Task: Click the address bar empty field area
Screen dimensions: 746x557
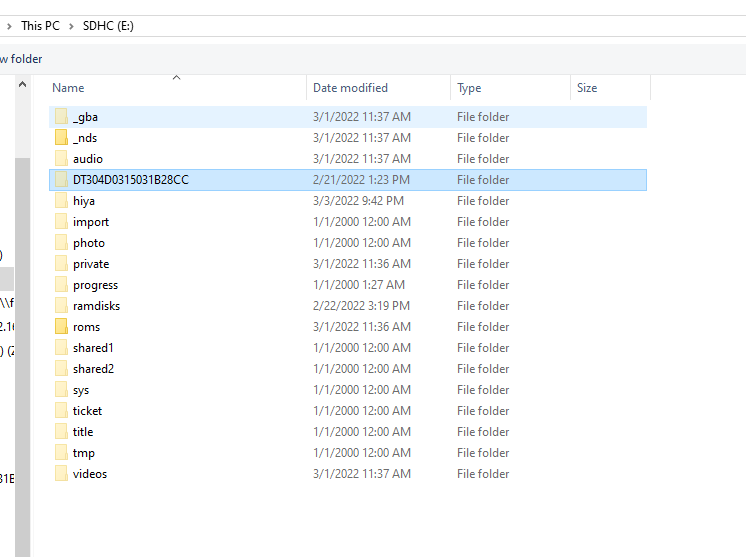Action: pos(438,26)
